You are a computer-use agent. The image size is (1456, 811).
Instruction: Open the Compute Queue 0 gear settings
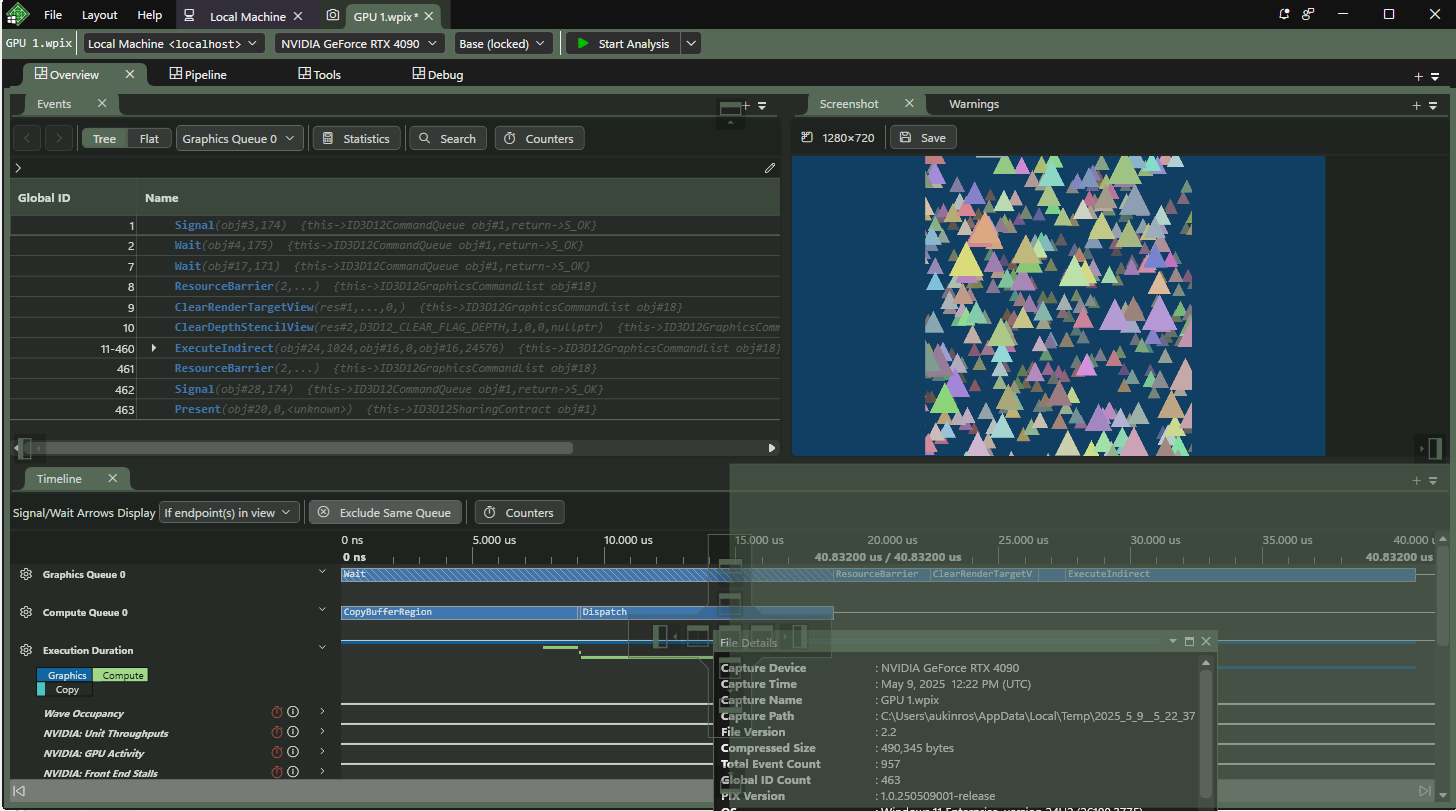pyautogui.click(x=26, y=613)
